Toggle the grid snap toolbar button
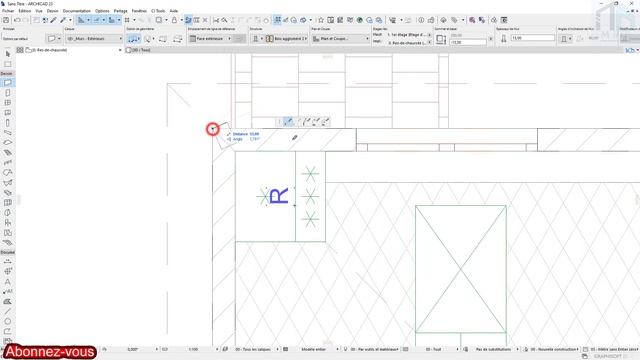 (127, 20)
